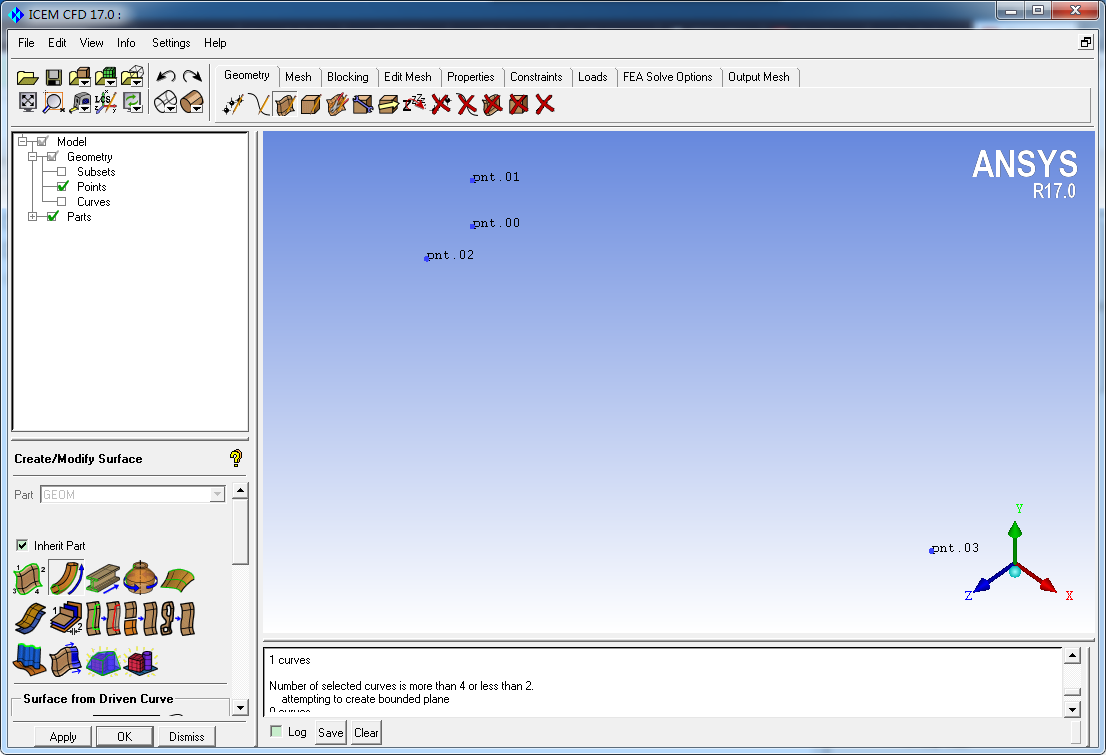Choose the Delete Body tool

tap(518, 105)
